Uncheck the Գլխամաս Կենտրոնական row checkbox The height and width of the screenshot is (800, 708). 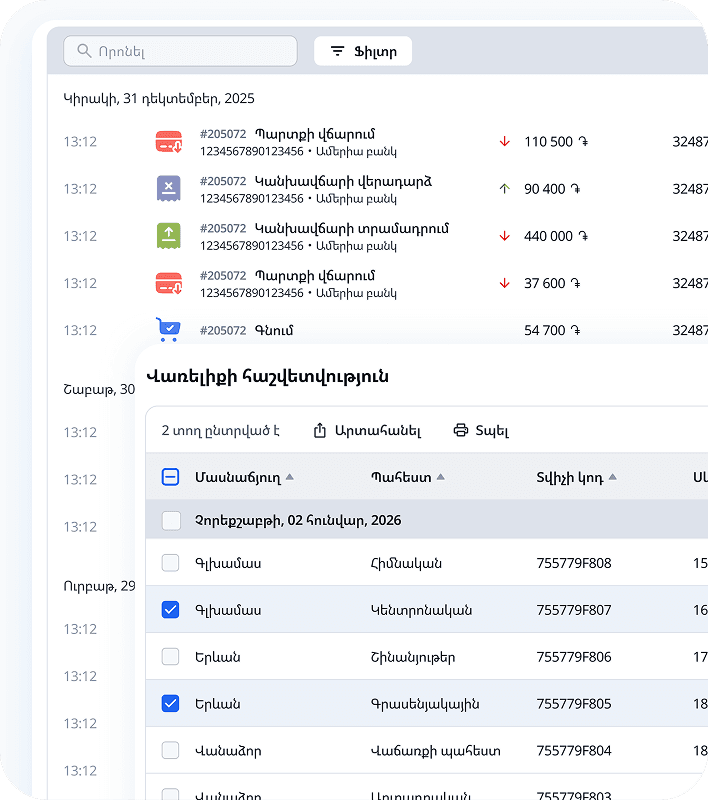pos(170,609)
